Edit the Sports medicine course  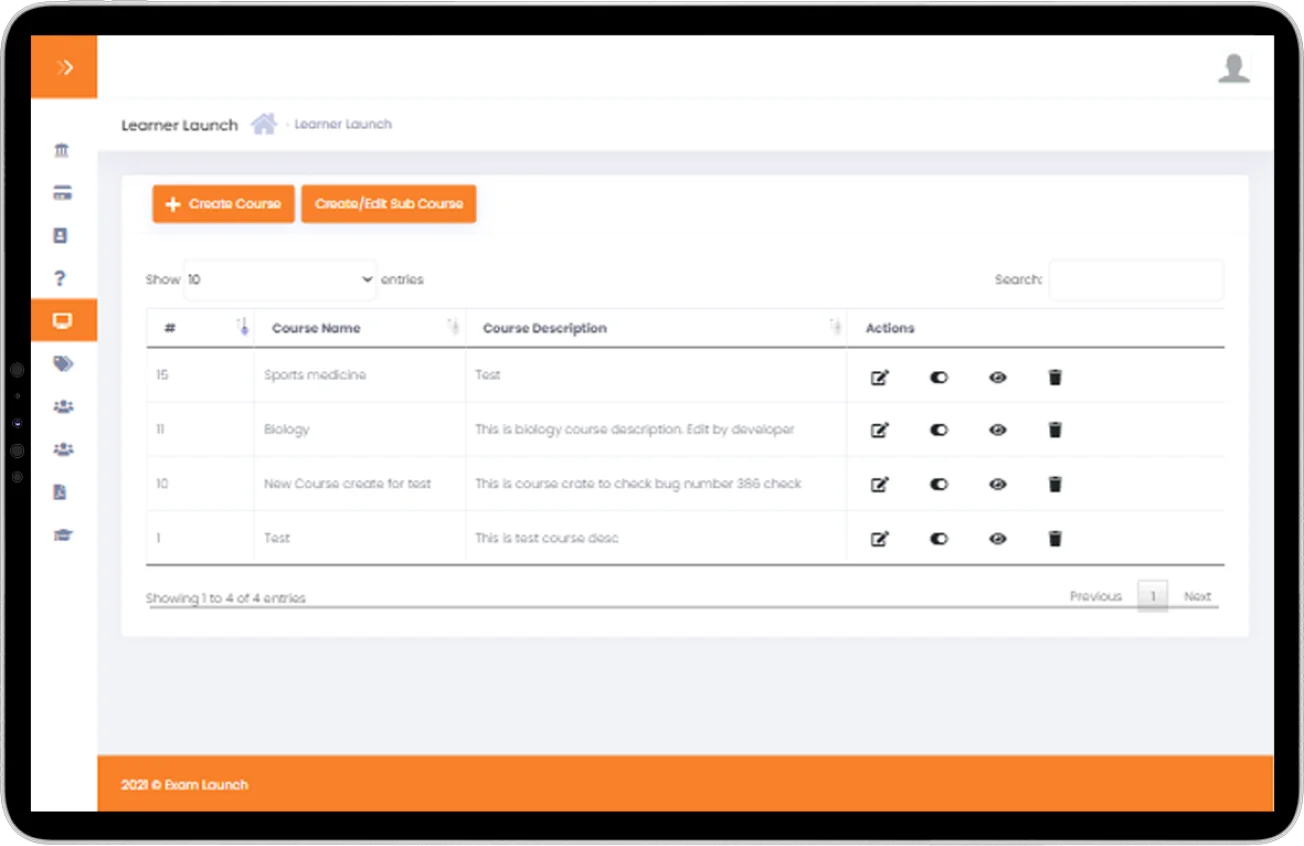(879, 377)
